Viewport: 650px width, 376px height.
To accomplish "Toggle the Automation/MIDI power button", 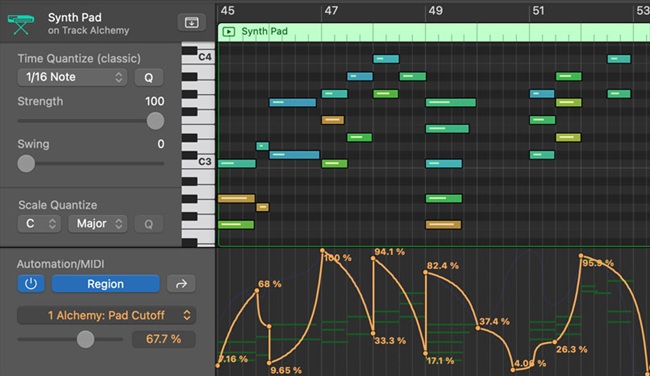I will 31,284.
